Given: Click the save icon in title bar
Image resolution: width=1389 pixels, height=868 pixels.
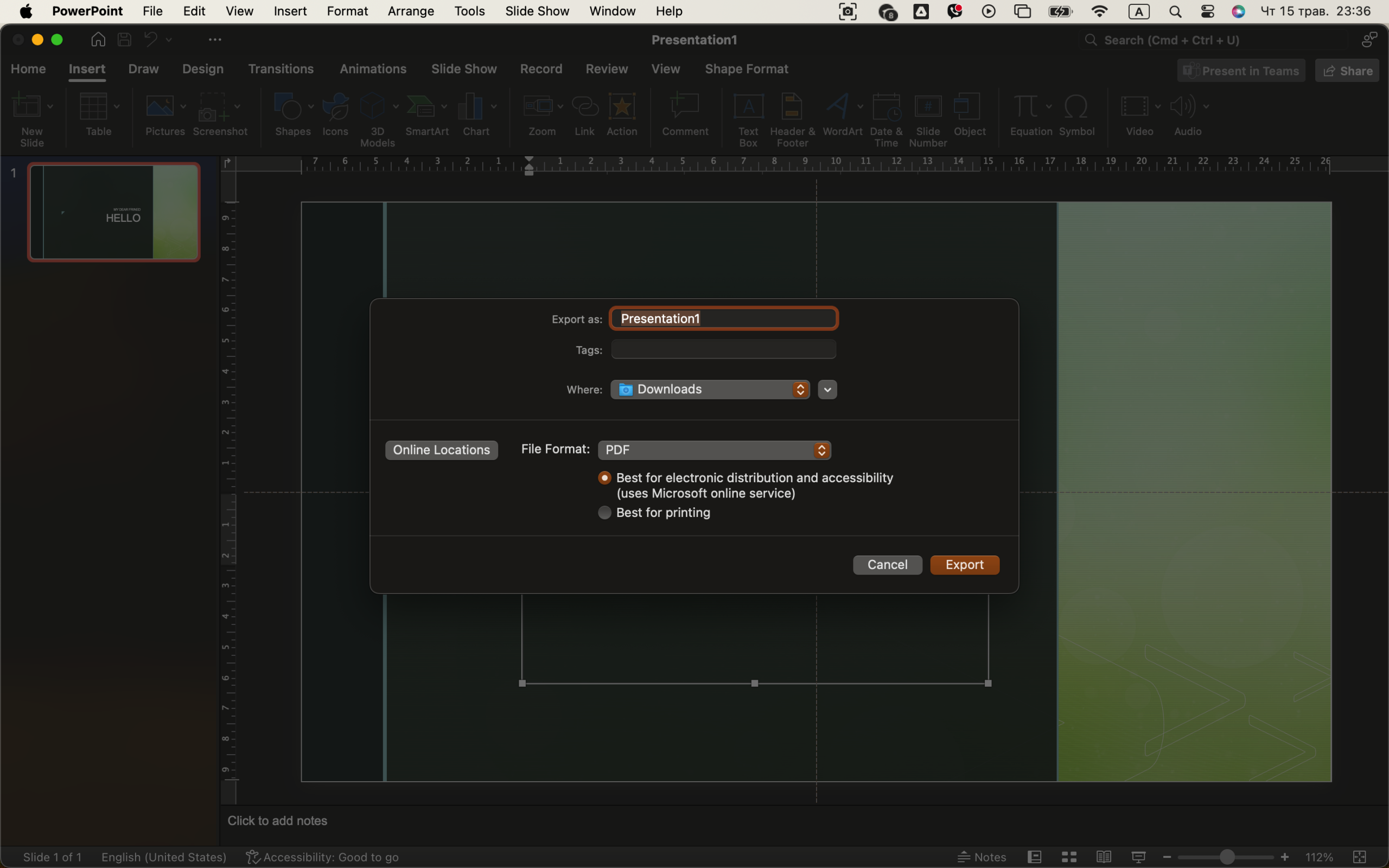Looking at the screenshot, I should pos(125,39).
